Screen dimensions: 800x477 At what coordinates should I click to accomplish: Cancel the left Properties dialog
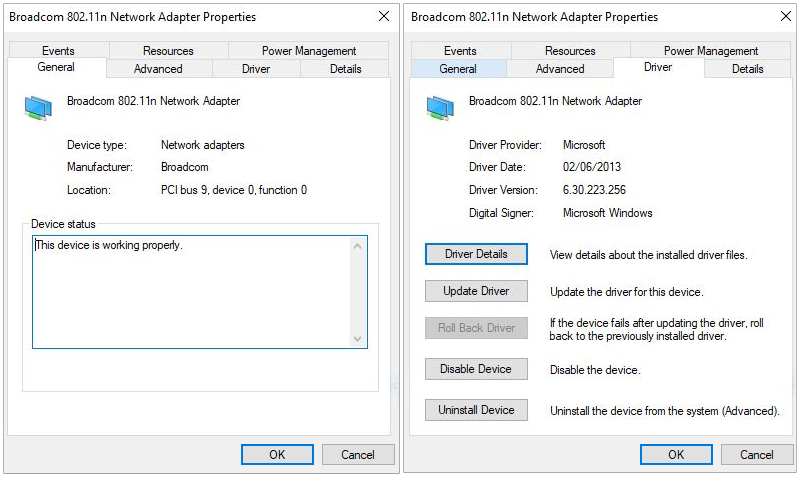click(x=358, y=455)
